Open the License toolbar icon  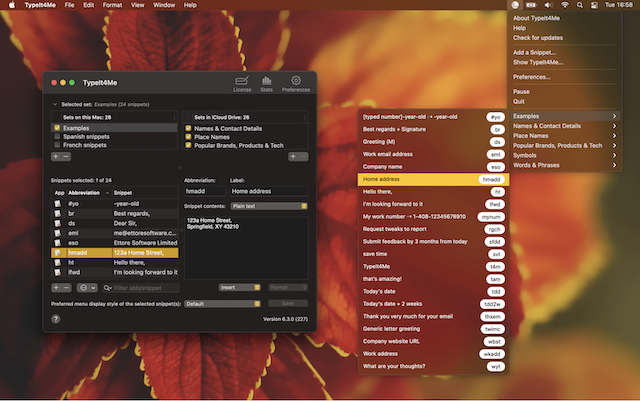(241, 84)
